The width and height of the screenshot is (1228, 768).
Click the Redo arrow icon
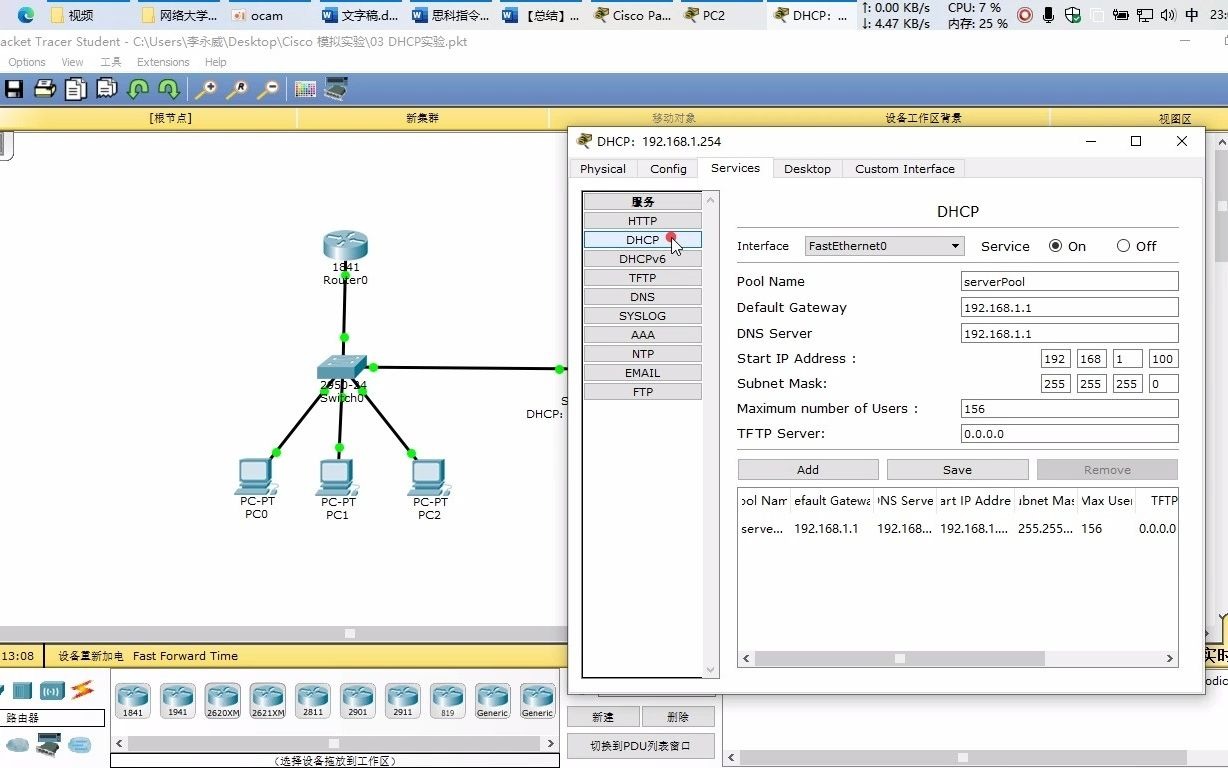166,88
